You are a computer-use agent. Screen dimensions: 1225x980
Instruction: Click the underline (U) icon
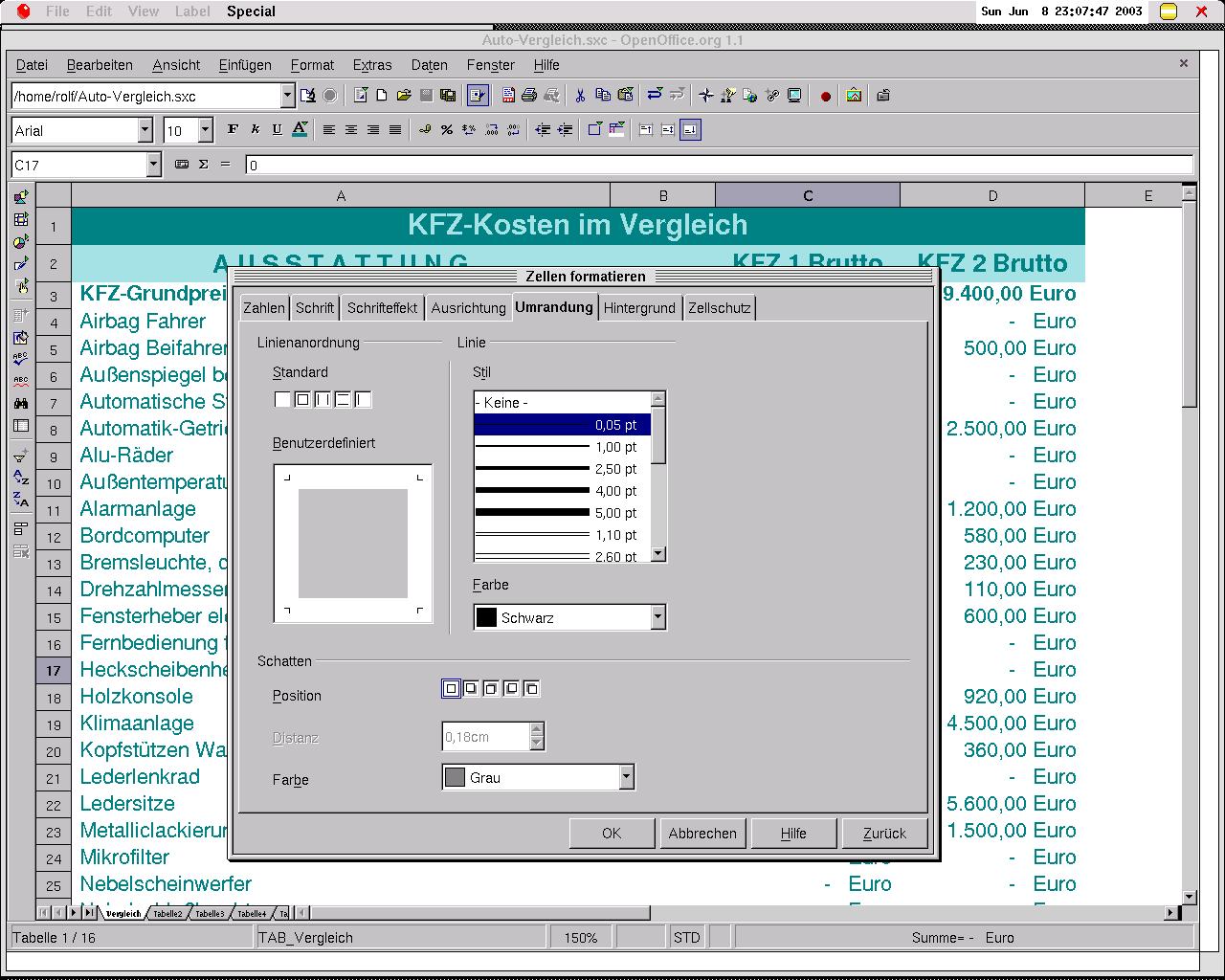coord(277,129)
